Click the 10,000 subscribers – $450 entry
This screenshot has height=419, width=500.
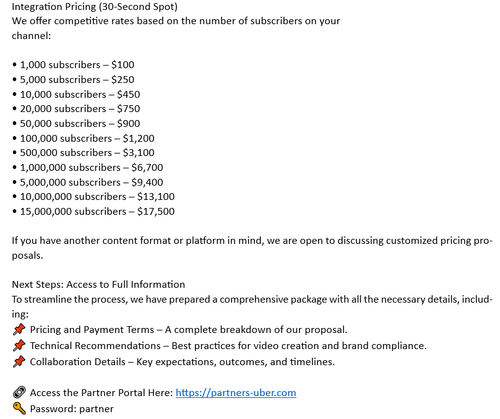(76, 94)
